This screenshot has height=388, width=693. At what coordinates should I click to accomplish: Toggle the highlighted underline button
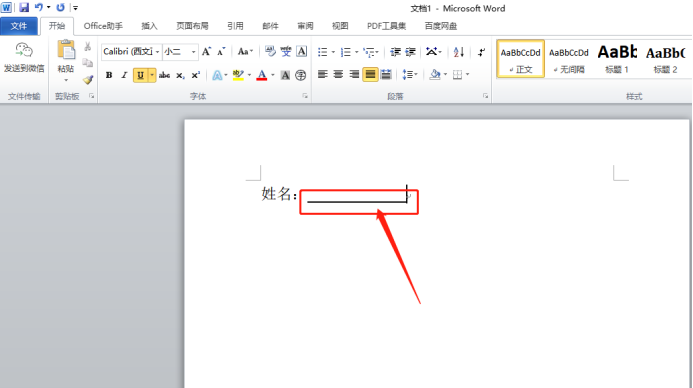141,75
